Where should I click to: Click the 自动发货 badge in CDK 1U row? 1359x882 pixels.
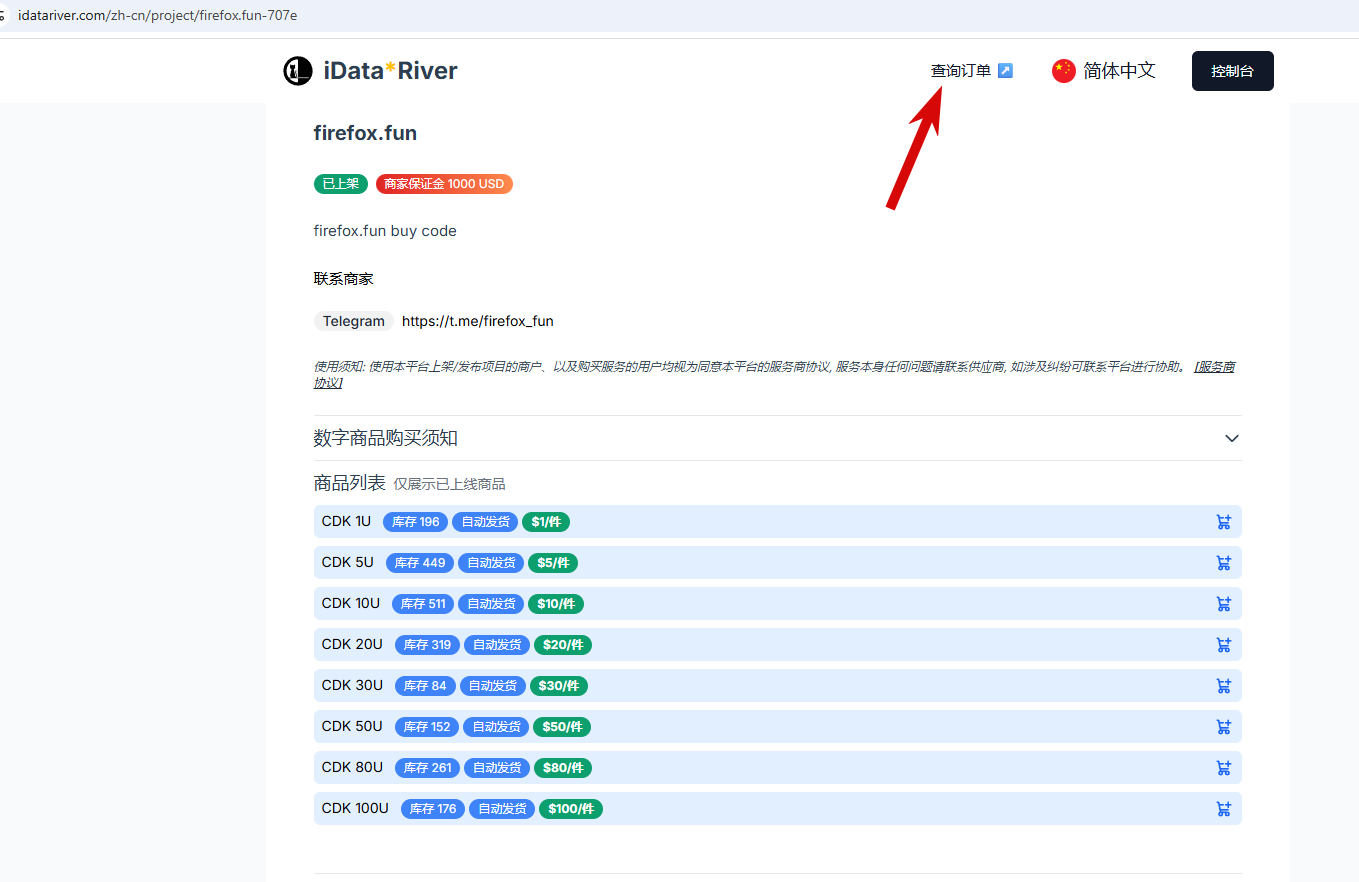(485, 522)
